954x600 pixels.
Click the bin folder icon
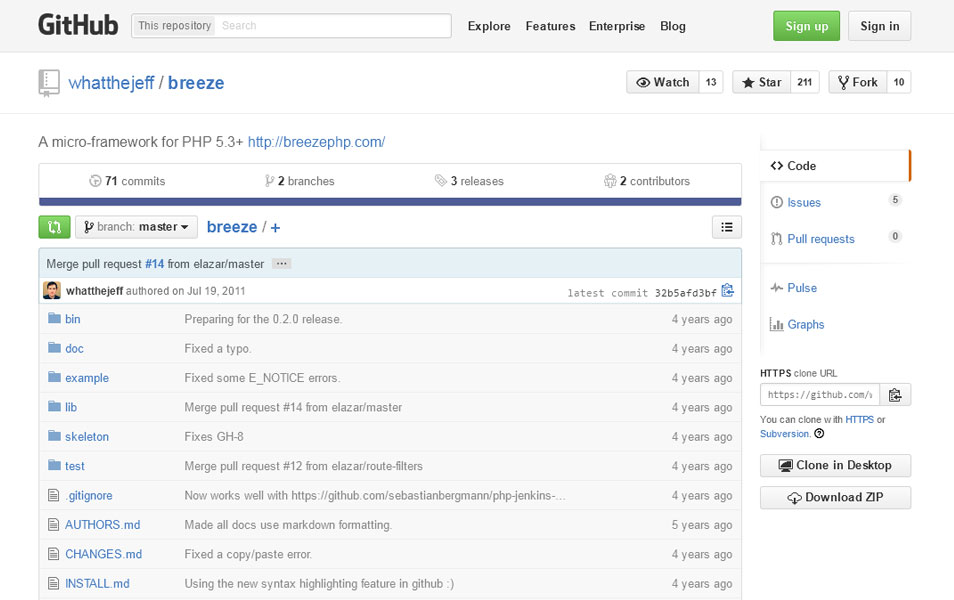pos(54,318)
